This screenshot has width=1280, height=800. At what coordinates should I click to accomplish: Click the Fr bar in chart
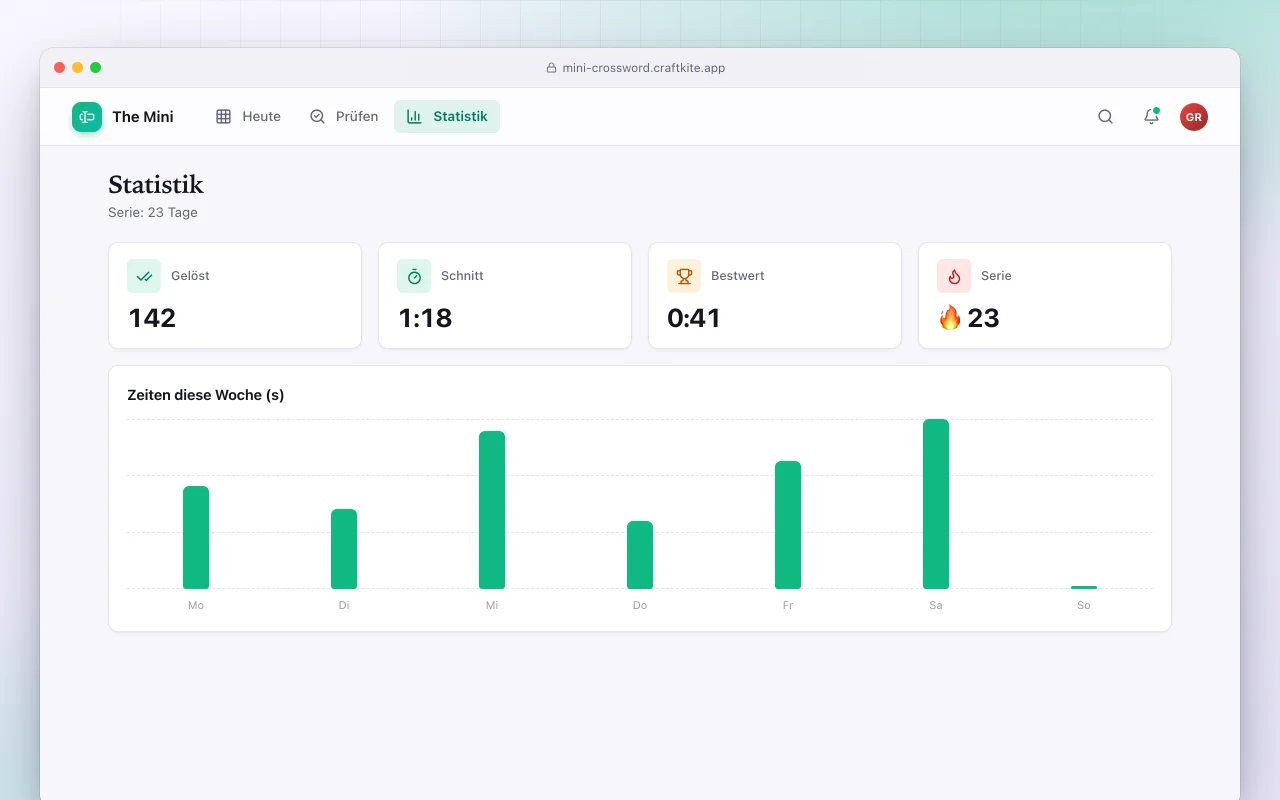click(788, 525)
